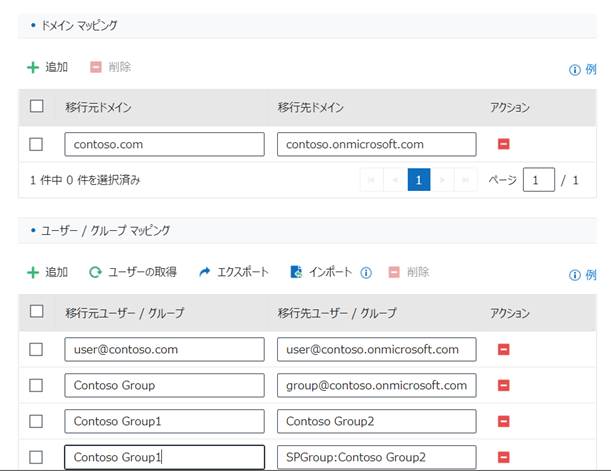Click the Delete button in Domain Mapping toolbar
The width and height of the screenshot is (611, 471).
click(x=111, y=67)
